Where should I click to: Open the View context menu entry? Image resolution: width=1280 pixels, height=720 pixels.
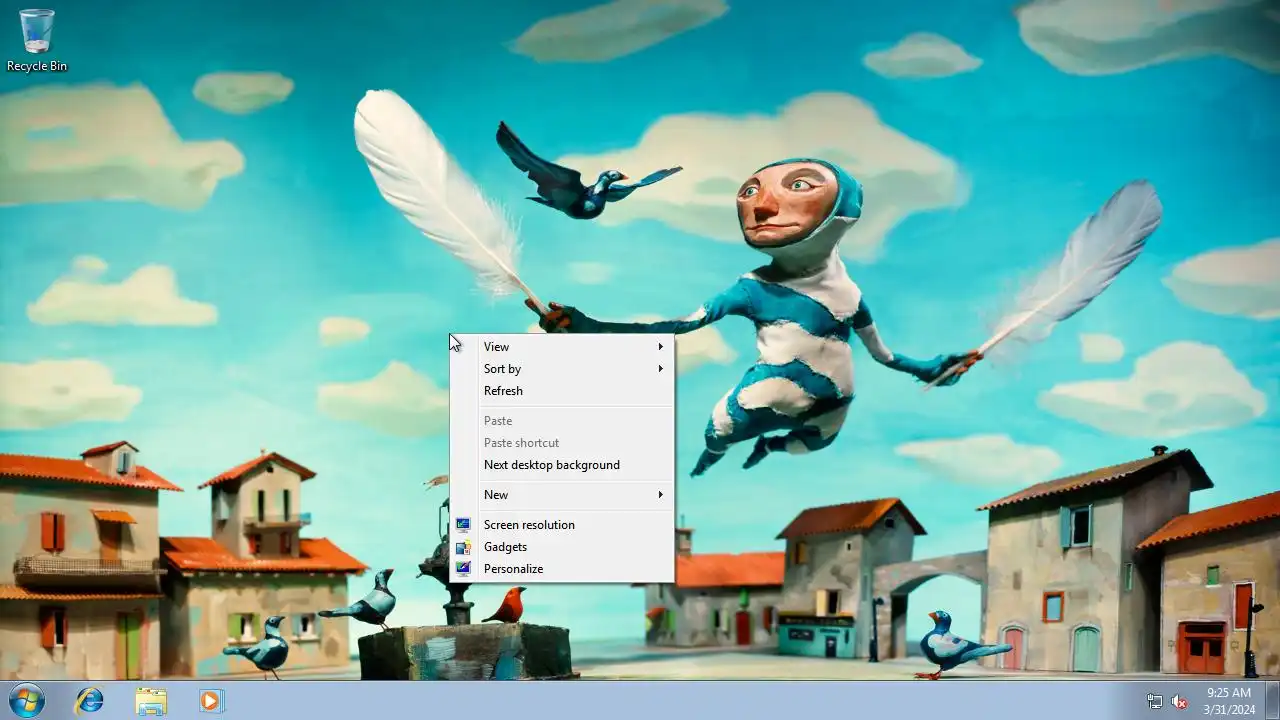562,347
